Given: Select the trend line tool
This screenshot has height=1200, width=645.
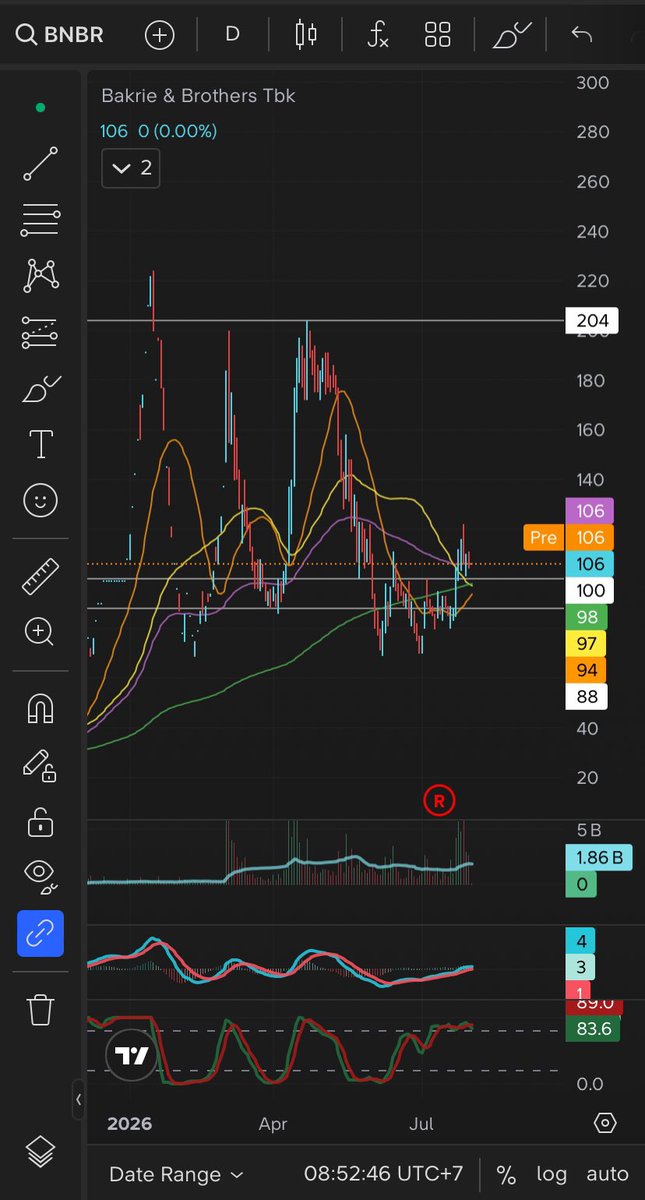Looking at the screenshot, I should (40, 164).
